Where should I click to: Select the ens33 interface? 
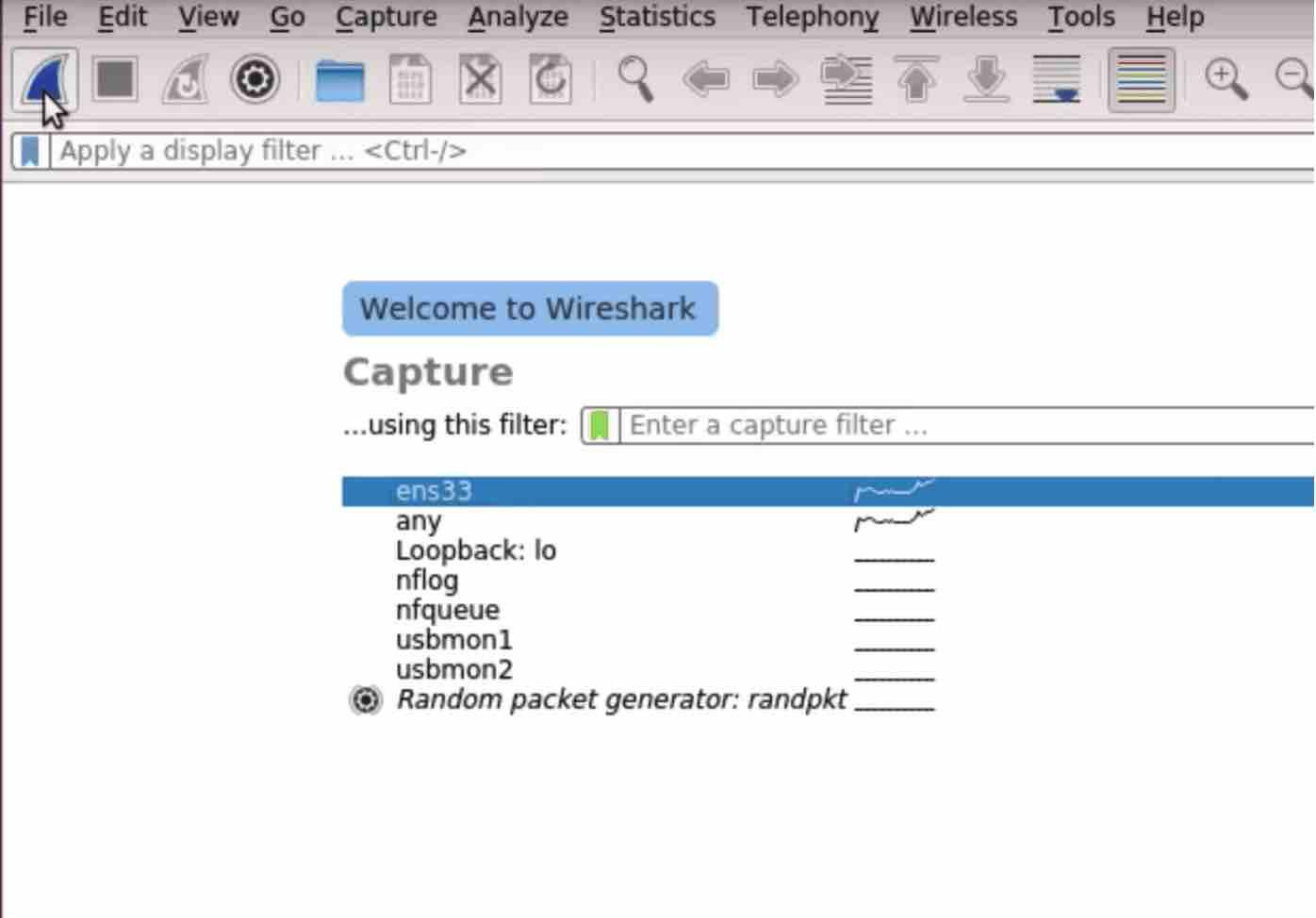click(828, 491)
